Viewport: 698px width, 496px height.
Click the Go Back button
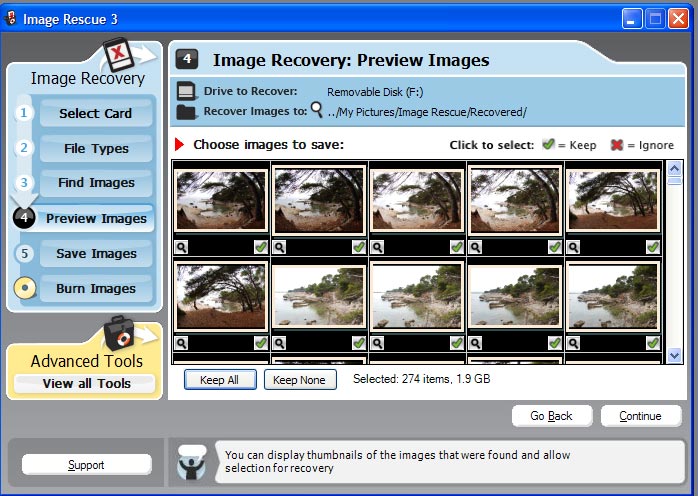[x=552, y=416]
